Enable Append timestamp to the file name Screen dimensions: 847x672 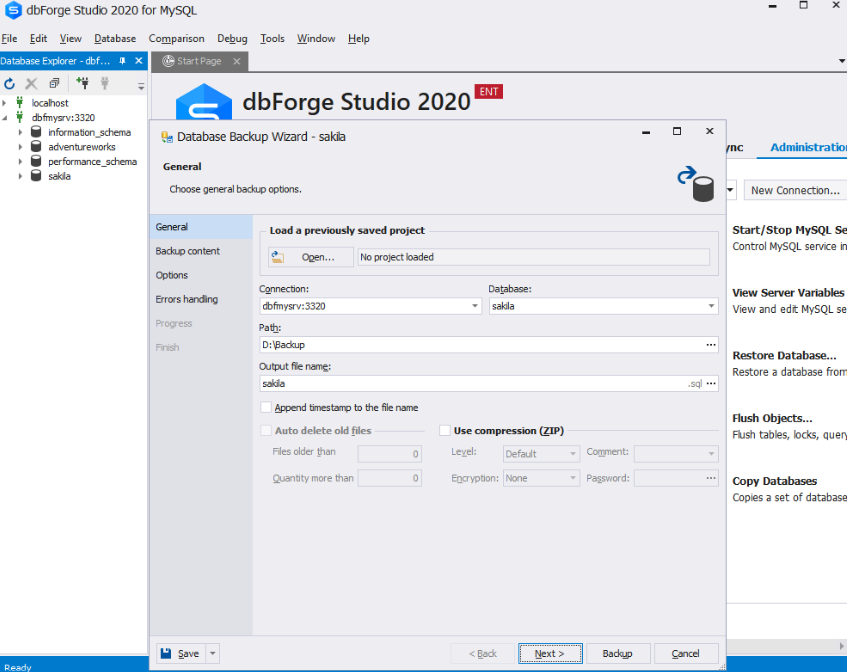[266, 408]
